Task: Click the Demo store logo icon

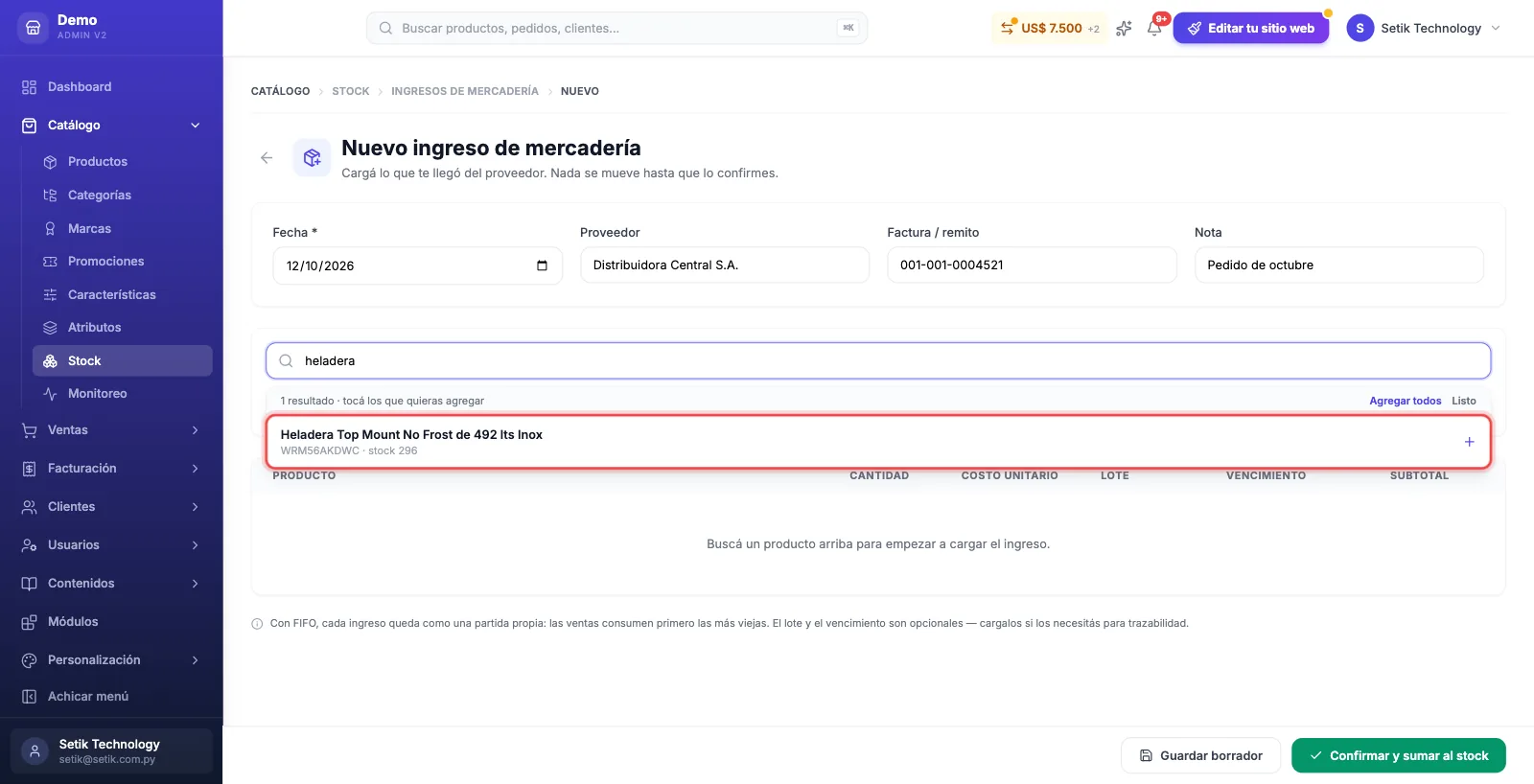Action: pos(33,28)
